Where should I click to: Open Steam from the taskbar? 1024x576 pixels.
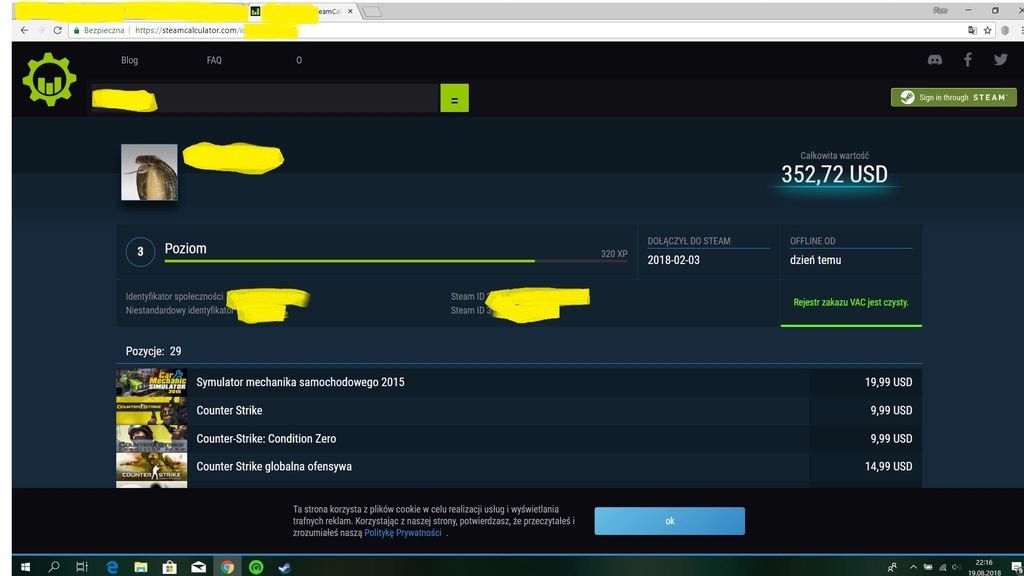pos(285,568)
